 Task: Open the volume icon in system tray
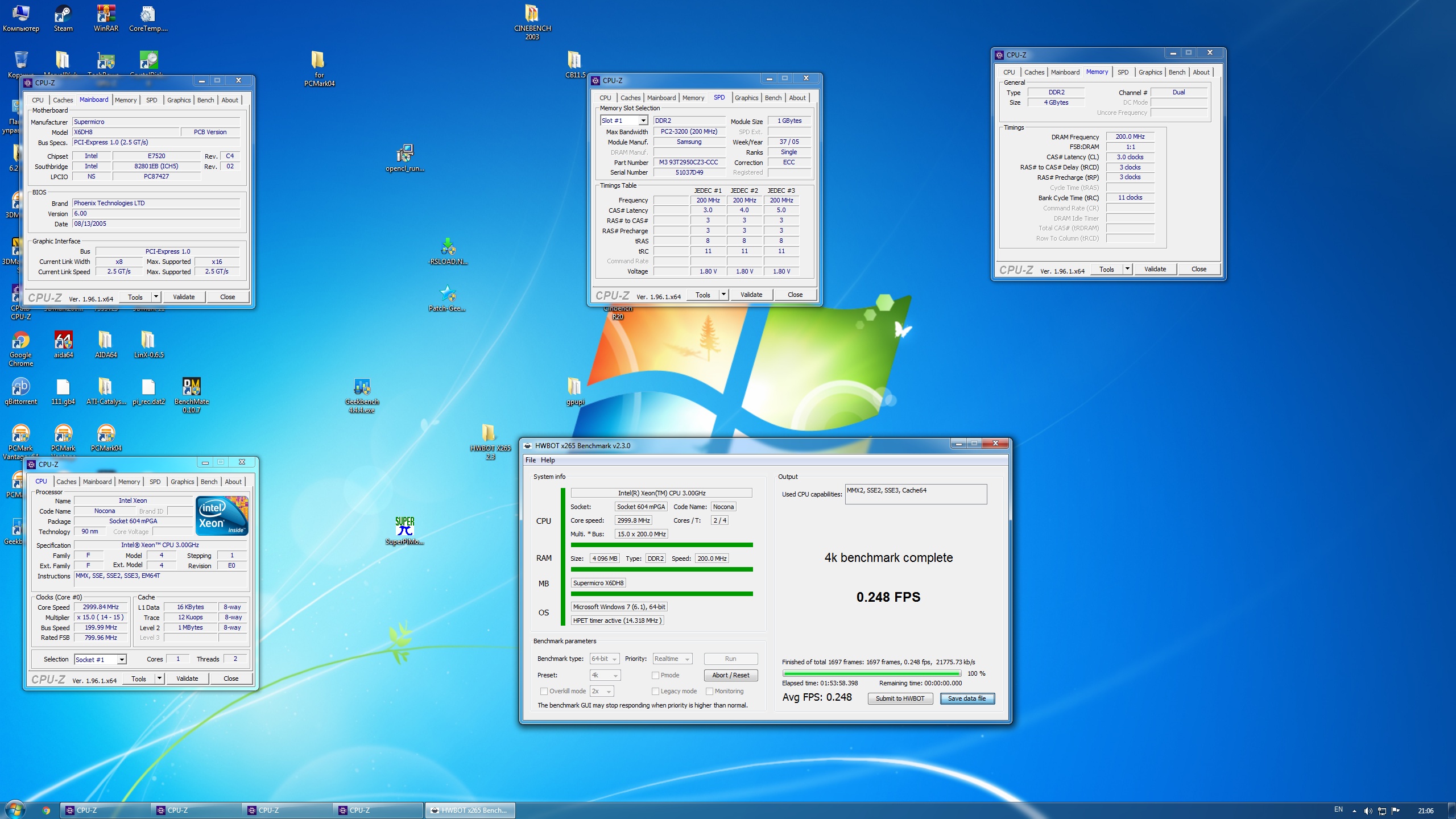(1368, 810)
